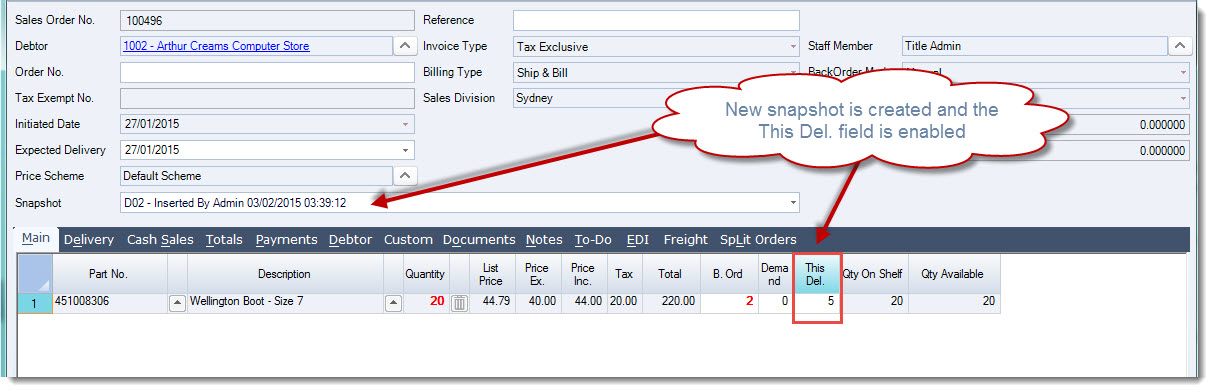Open the To-Do tab

point(593,240)
